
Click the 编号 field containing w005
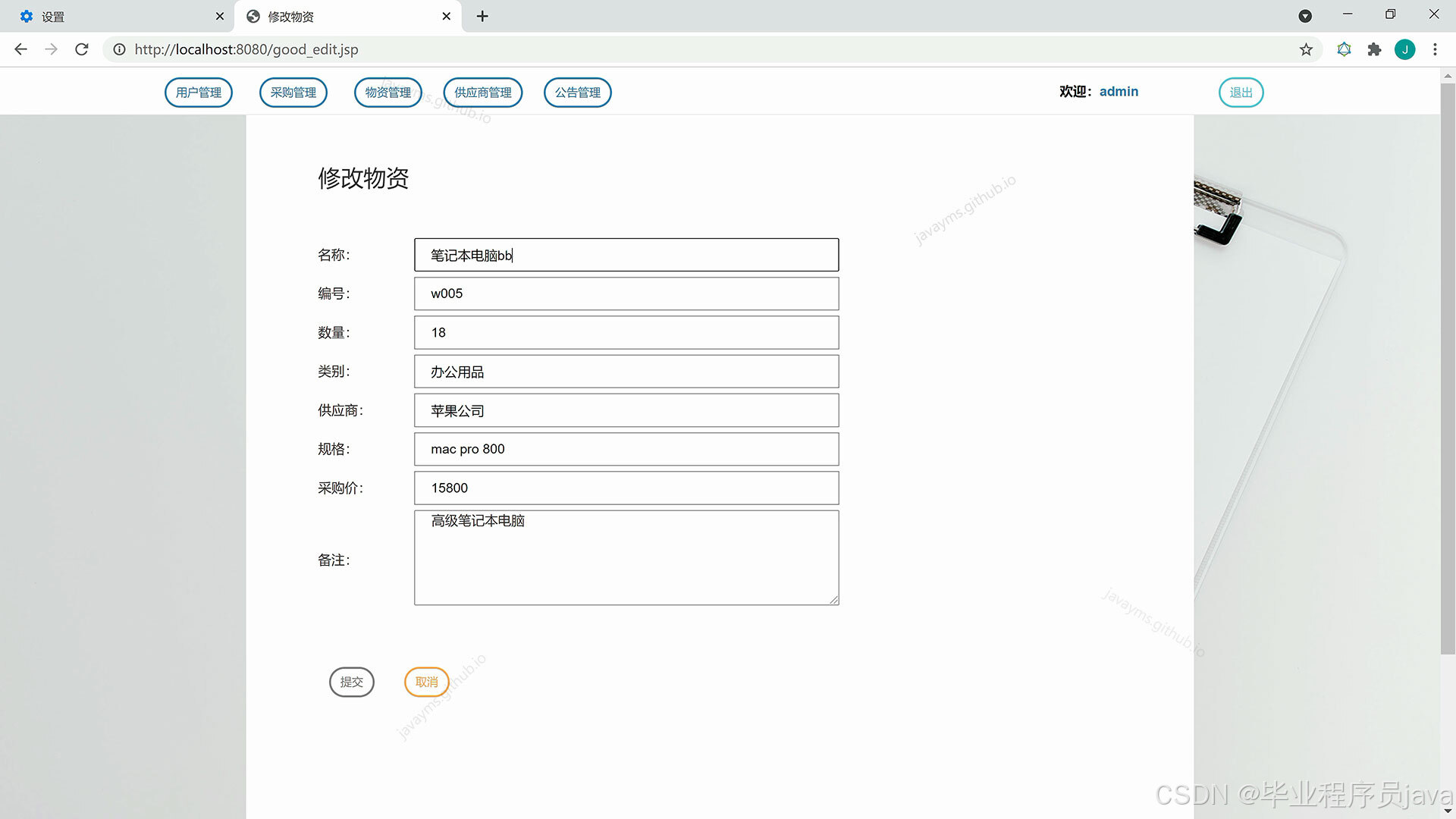tap(626, 293)
